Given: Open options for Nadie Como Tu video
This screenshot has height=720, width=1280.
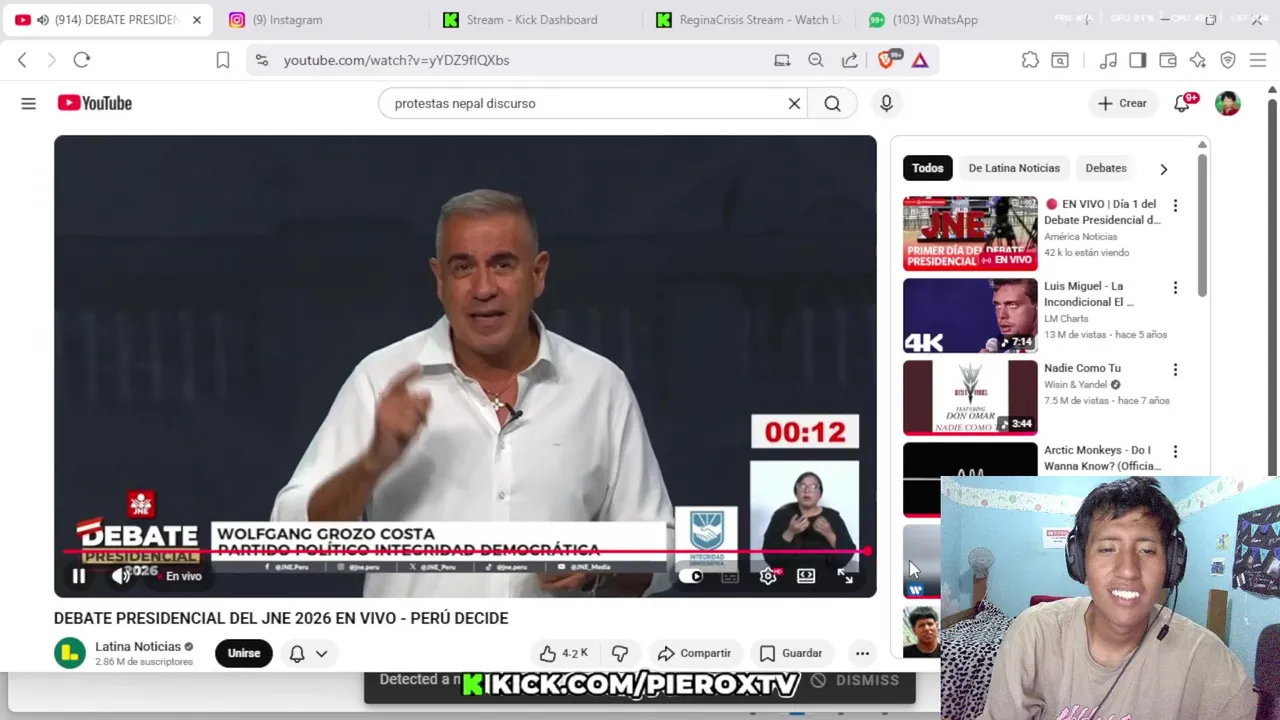Looking at the screenshot, I should [1175, 369].
